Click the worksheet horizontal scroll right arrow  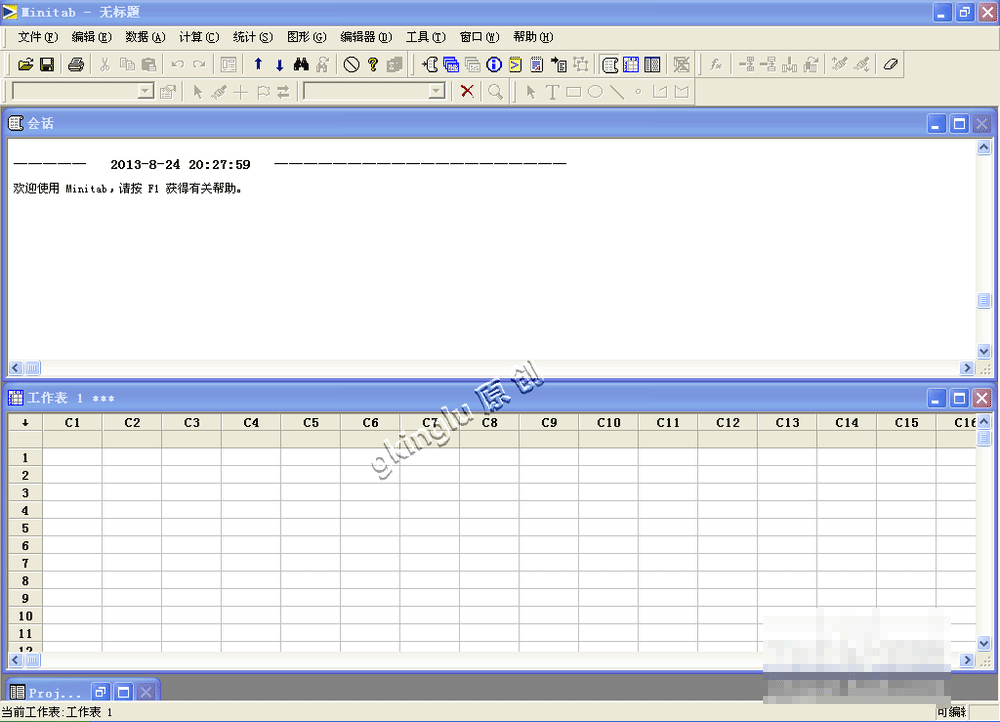coord(967,660)
